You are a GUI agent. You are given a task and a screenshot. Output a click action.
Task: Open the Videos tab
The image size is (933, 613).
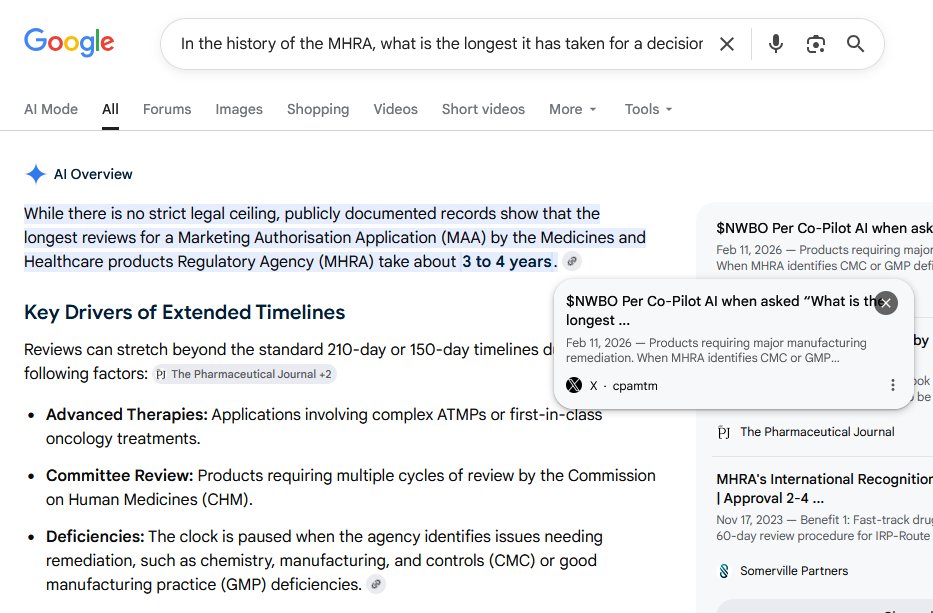(x=396, y=109)
